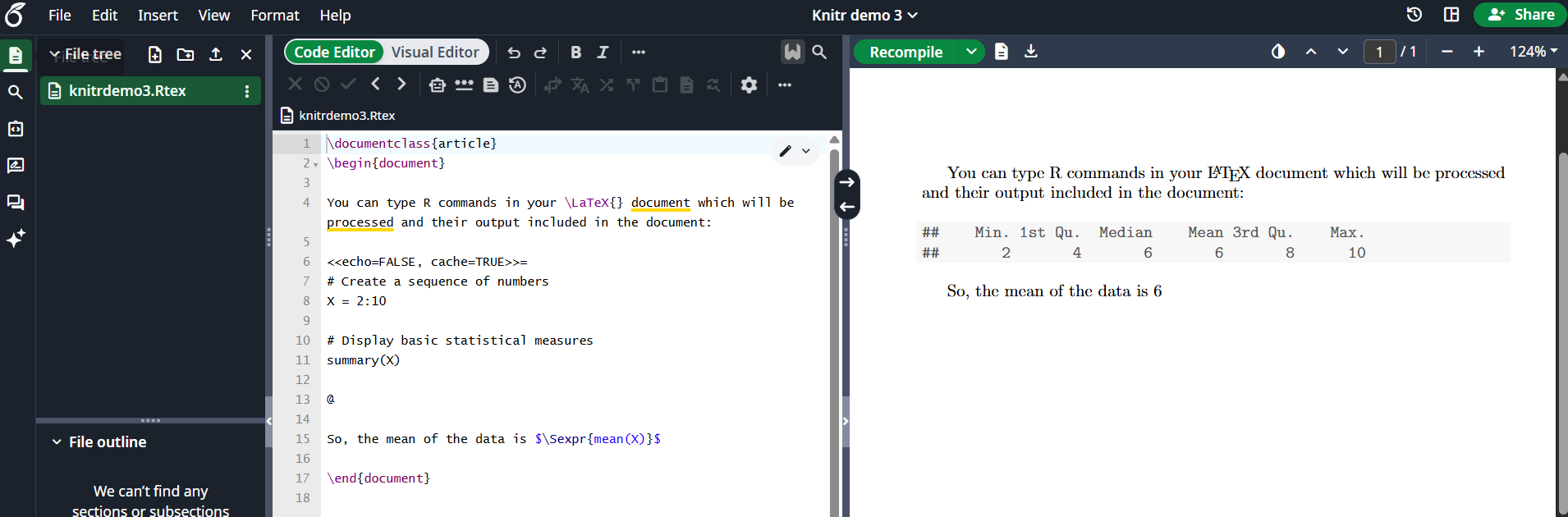Redo the last edit
This screenshot has height=517, width=1568.
click(x=540, y=53)
